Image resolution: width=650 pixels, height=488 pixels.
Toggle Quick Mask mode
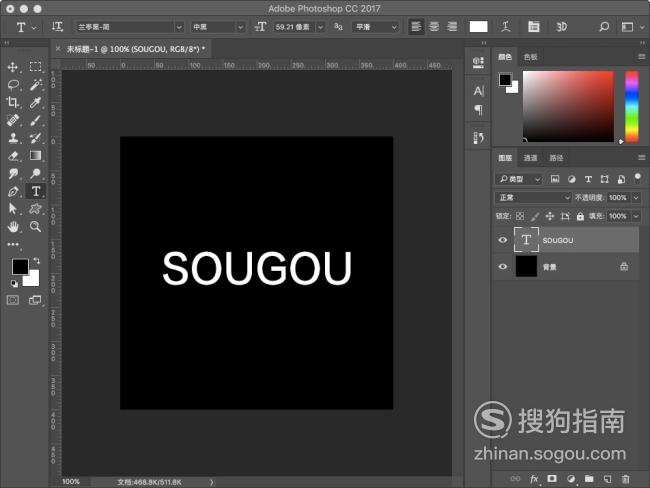click(13, 300)
